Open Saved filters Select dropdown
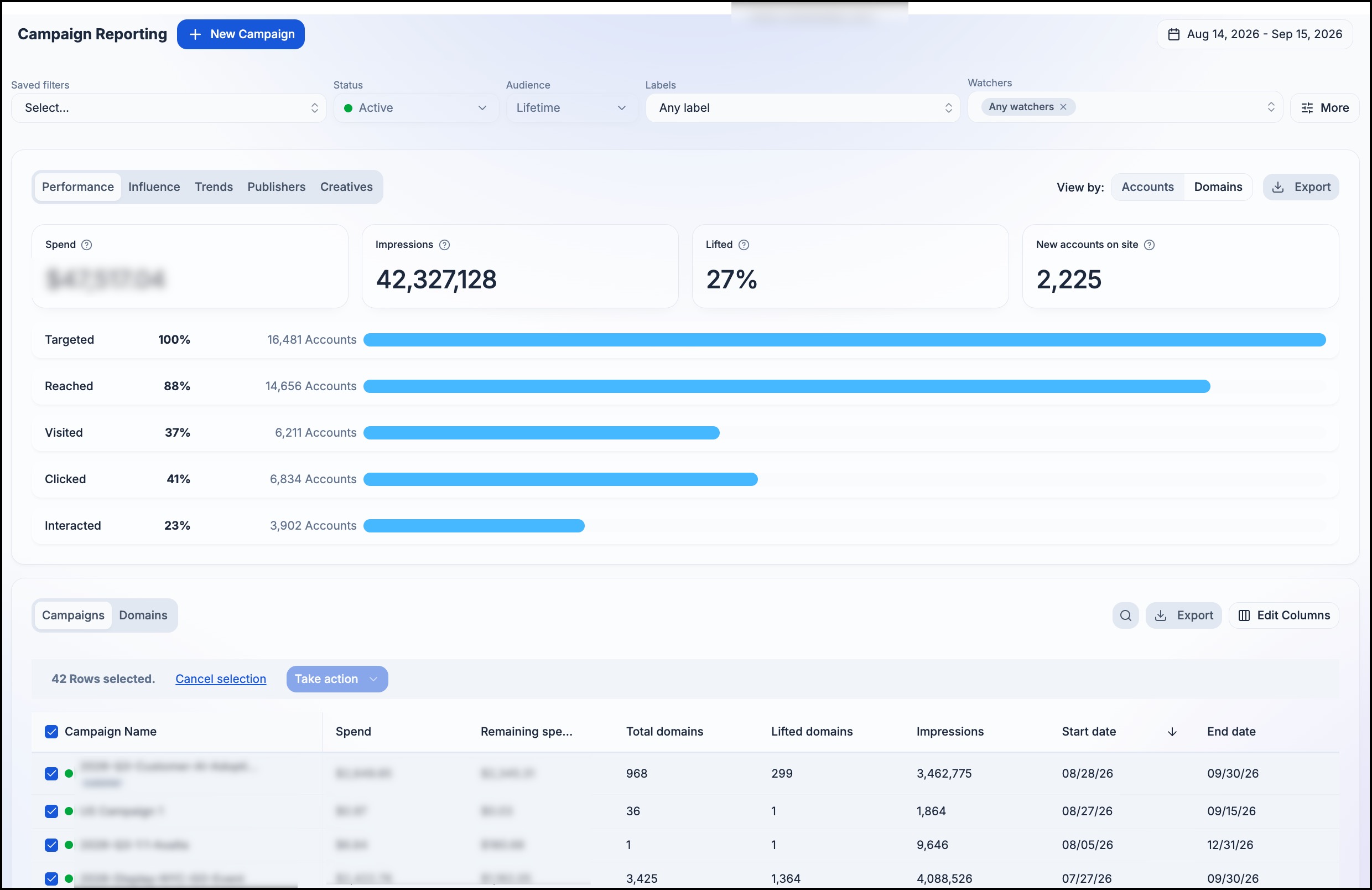This screenshot has width=1372, height=890. tap(169, 108)
